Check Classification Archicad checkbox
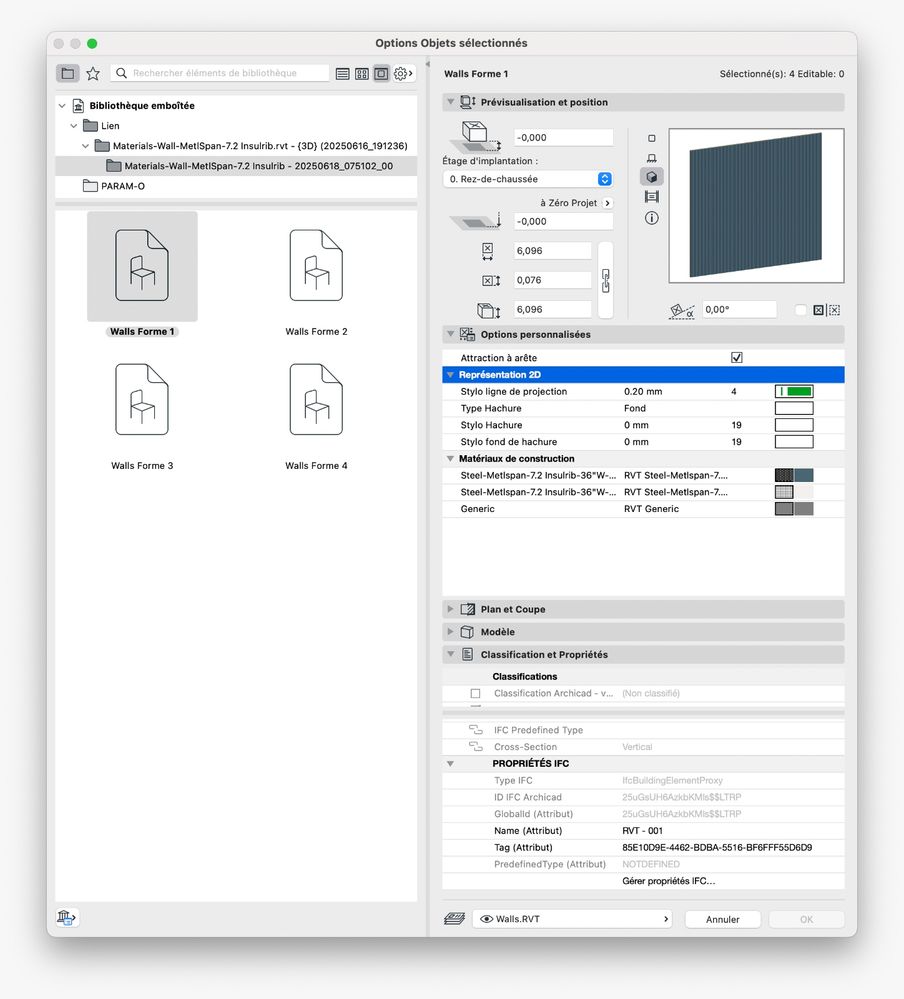This screenshot has height=999, width=904. tap(475, 693)
